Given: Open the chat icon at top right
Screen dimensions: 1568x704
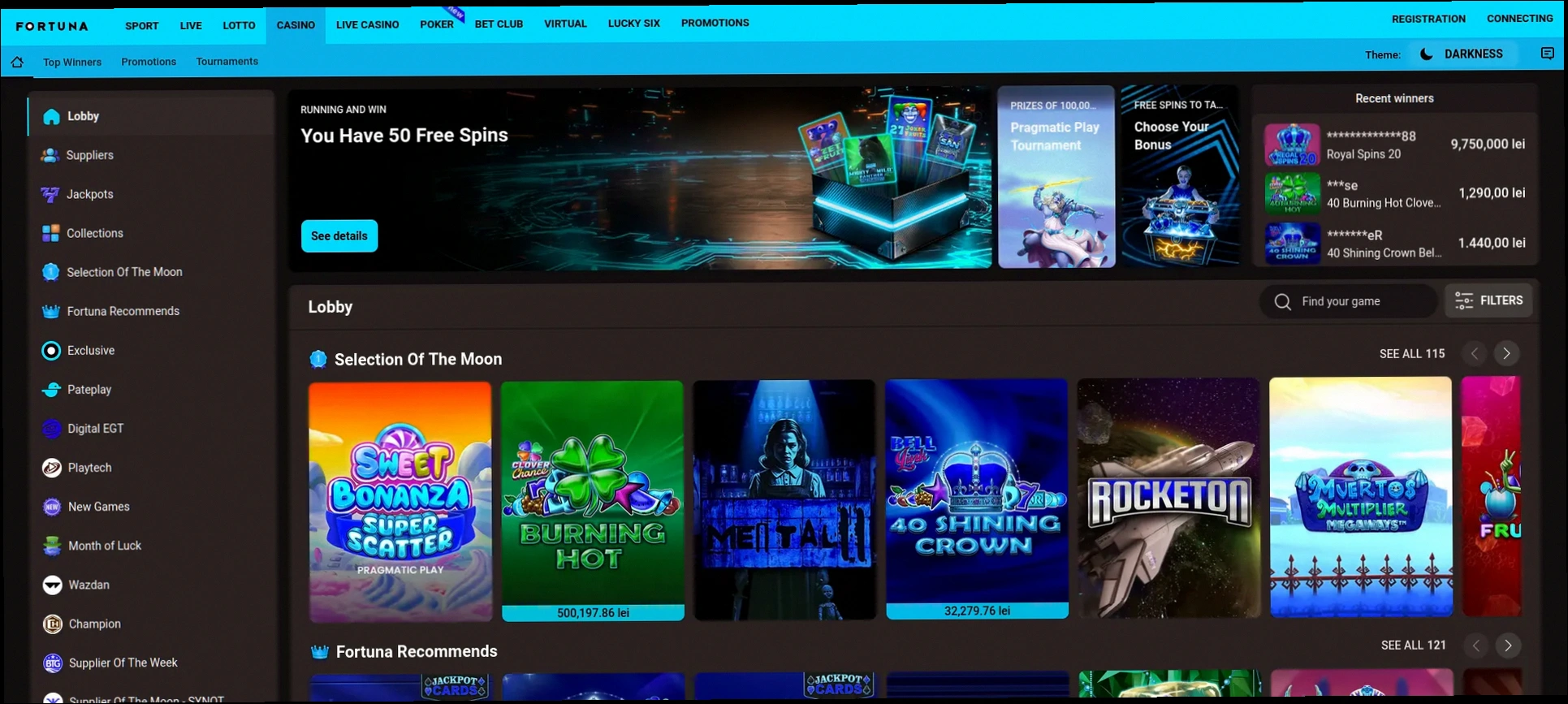Looking at the screenshot, I should click(x=1547, y=54).
